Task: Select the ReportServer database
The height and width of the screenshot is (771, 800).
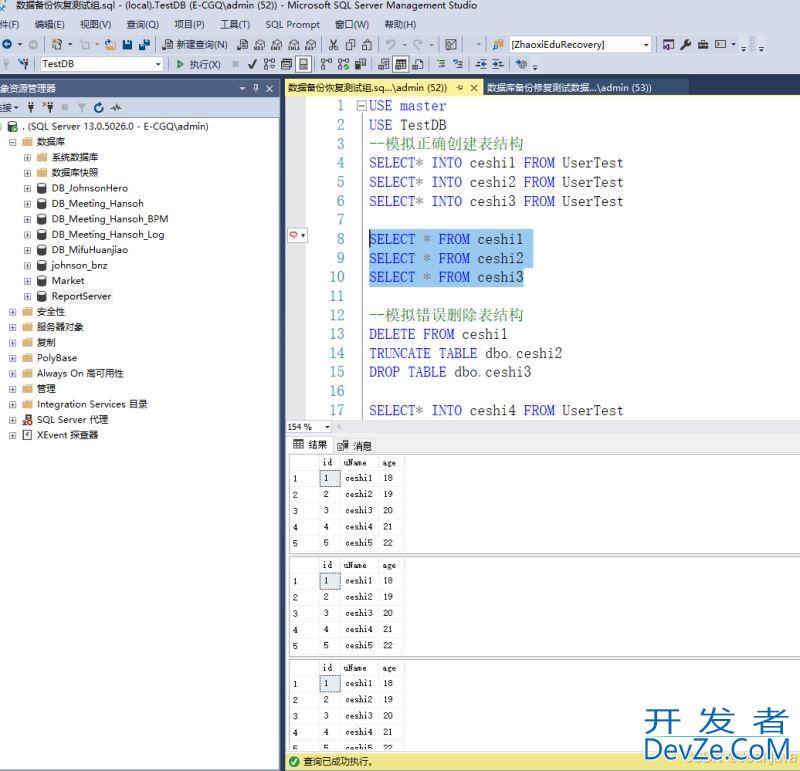Action: pyautogui.click(x=81, y=296)
